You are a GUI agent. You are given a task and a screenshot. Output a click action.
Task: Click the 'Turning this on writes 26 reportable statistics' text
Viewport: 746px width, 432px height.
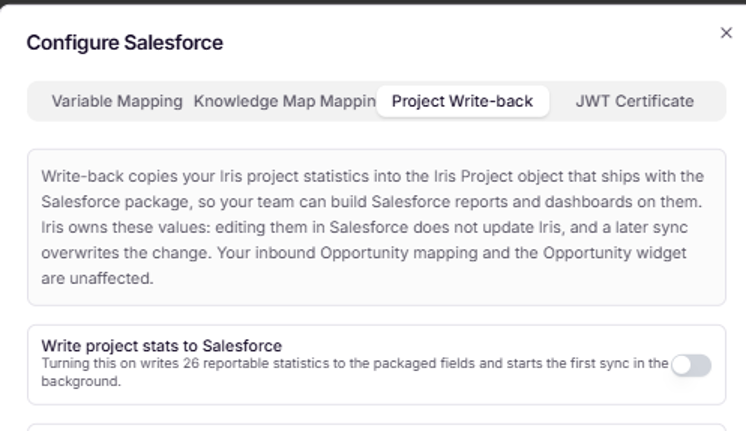355,372
